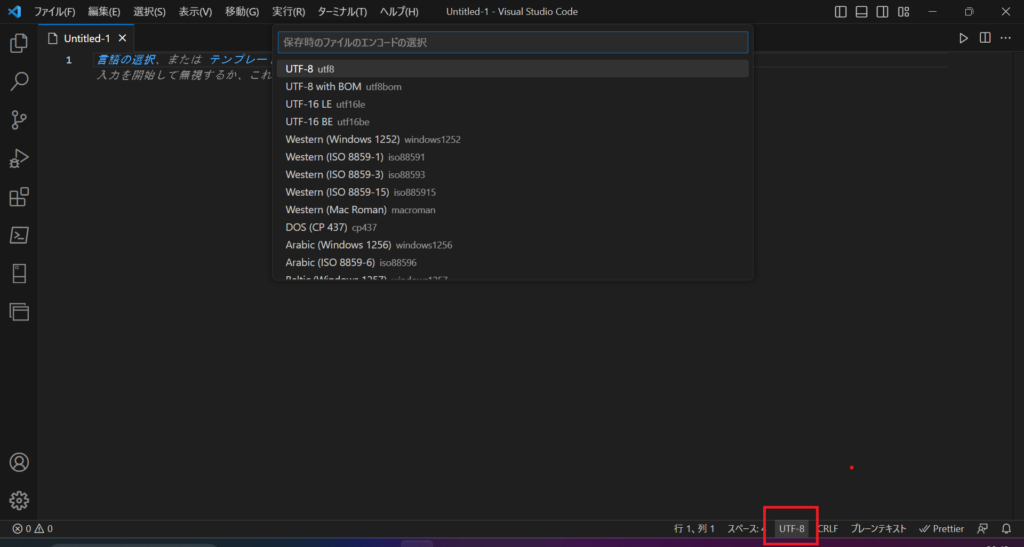The width and height of the screenshot is (1024, 547).
Task: Open the editor More Actions ellipsis
Action: [1006, 38]
